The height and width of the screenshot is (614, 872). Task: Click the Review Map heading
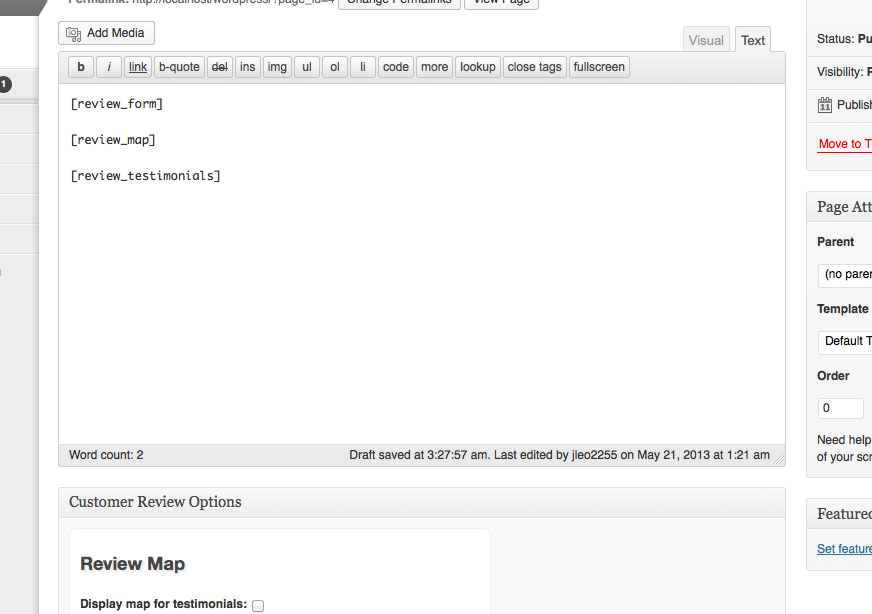[x=132, y=564]
